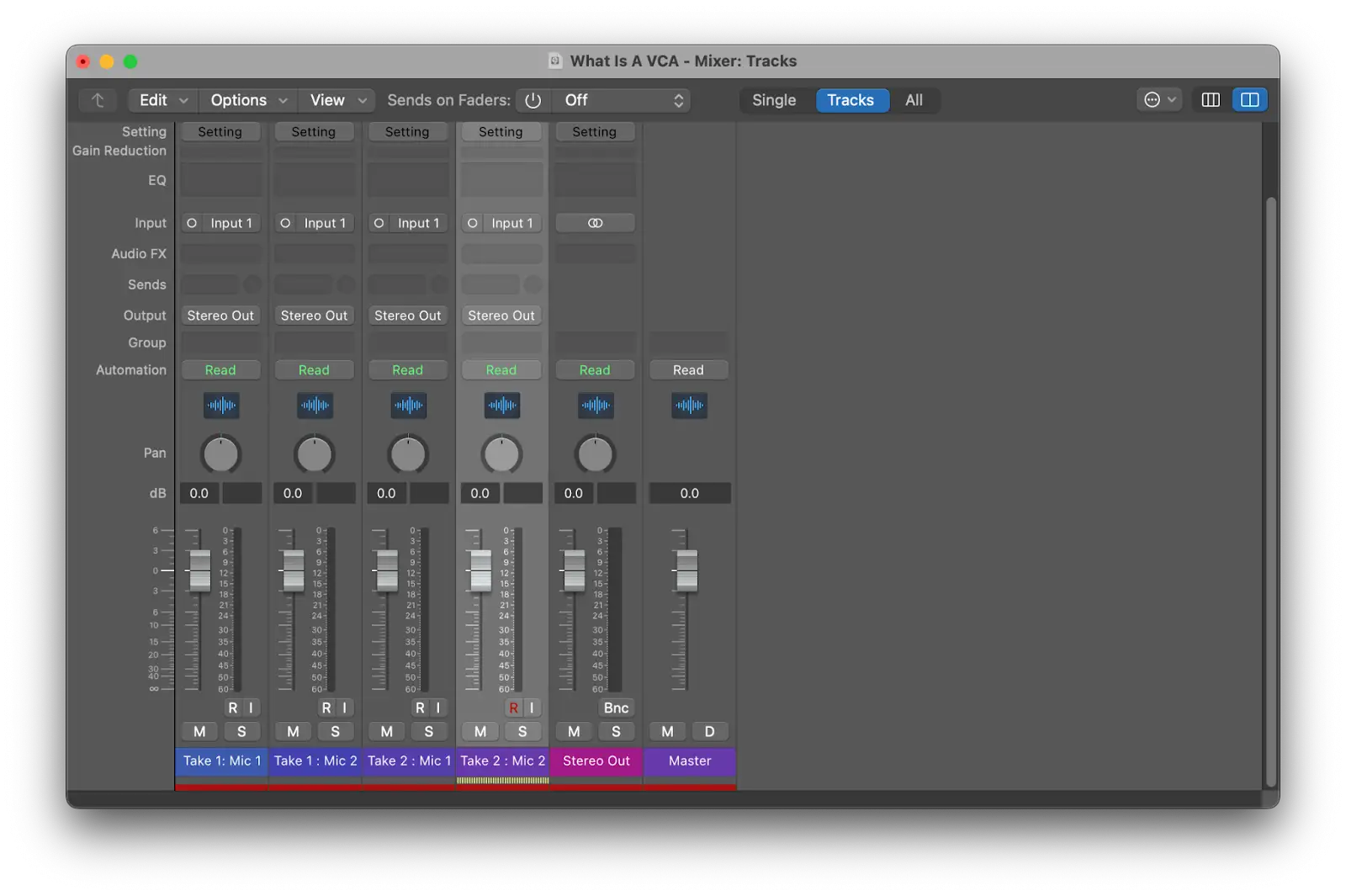The height and width of the screenshot is (896, 1346).
Task: Open Input 1 selector on Take 2 : Mic 1
Action: pos(417,223)
